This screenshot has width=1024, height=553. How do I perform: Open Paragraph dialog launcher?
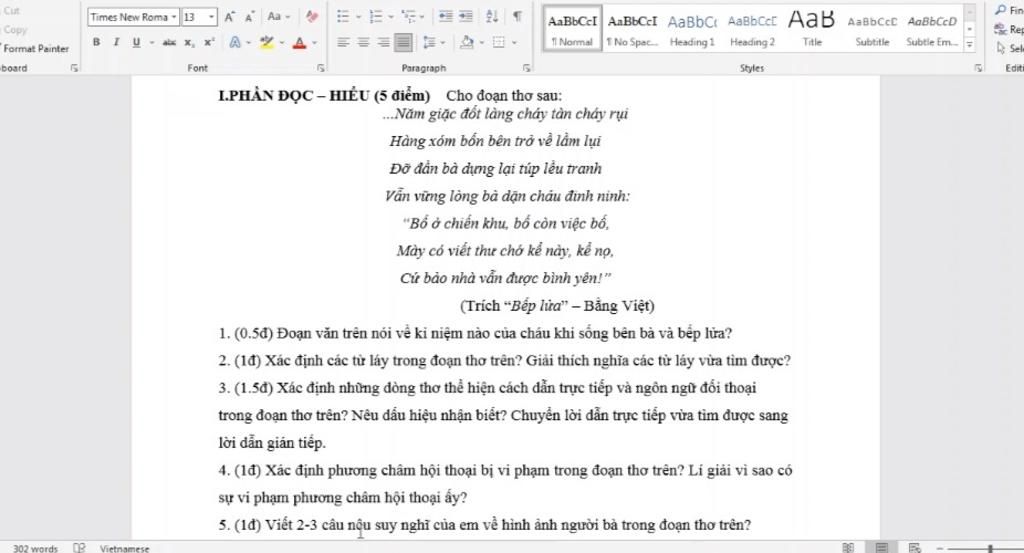click(526, 68)
